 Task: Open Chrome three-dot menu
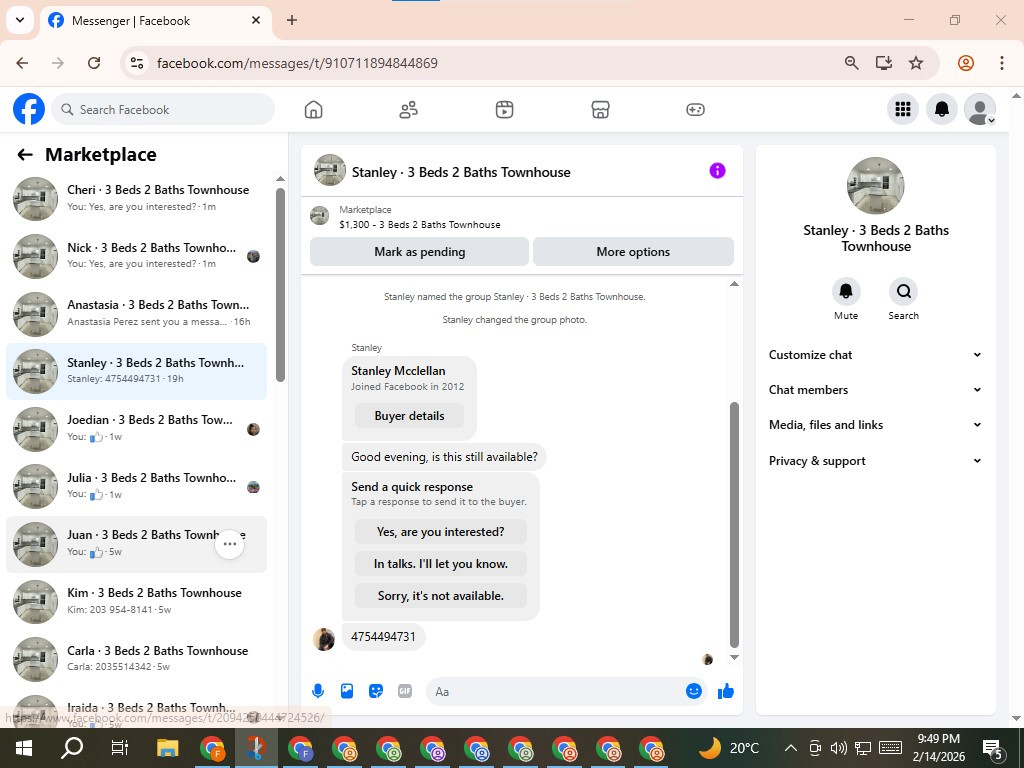pyautogui.click(x=1001, y=63)
